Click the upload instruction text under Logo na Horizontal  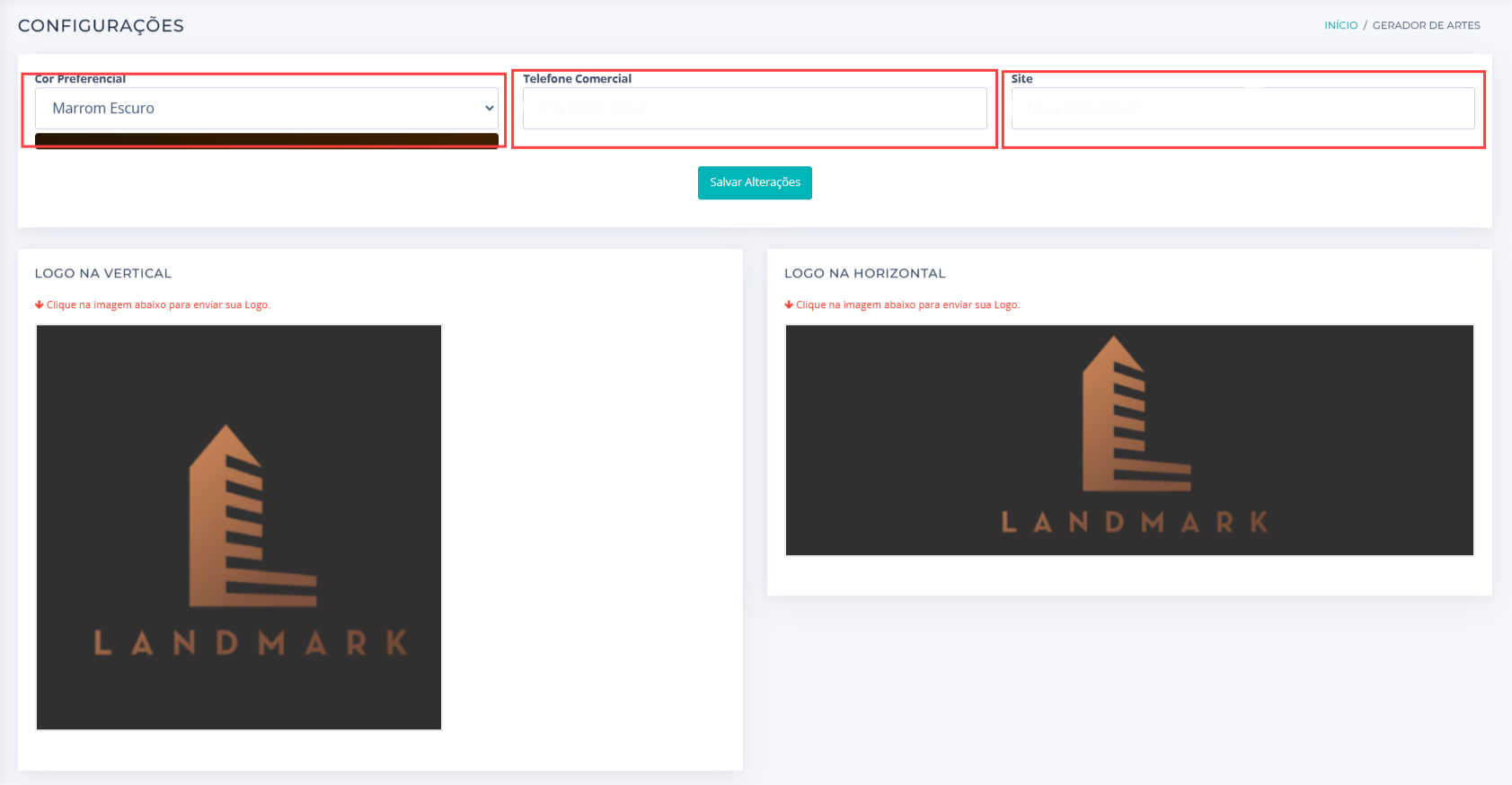(907, 305)
